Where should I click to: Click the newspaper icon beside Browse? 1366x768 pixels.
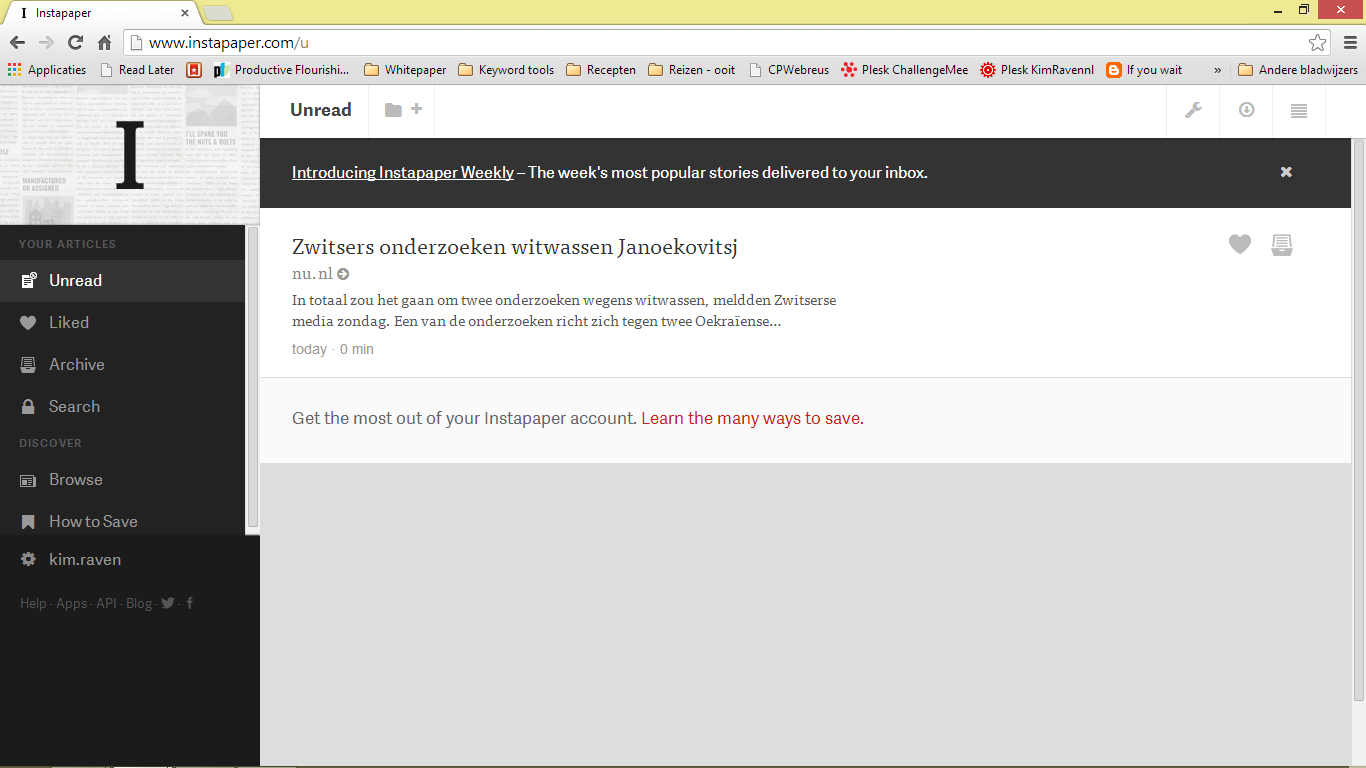pos(29,481)
